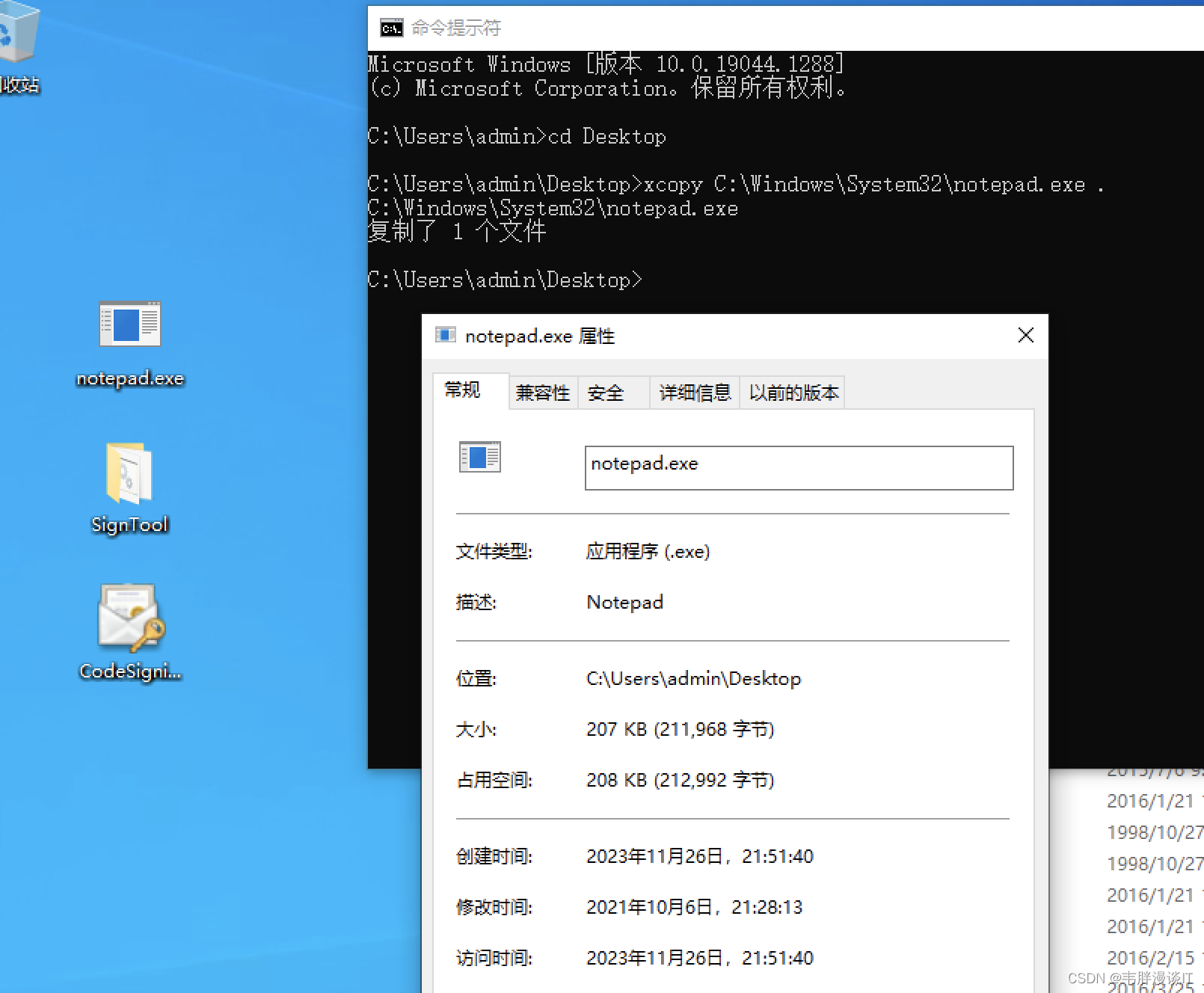Click the cd Desktop command line
Image resolution: width=1204 pixels, height=993 pixels.
(517, 137)
